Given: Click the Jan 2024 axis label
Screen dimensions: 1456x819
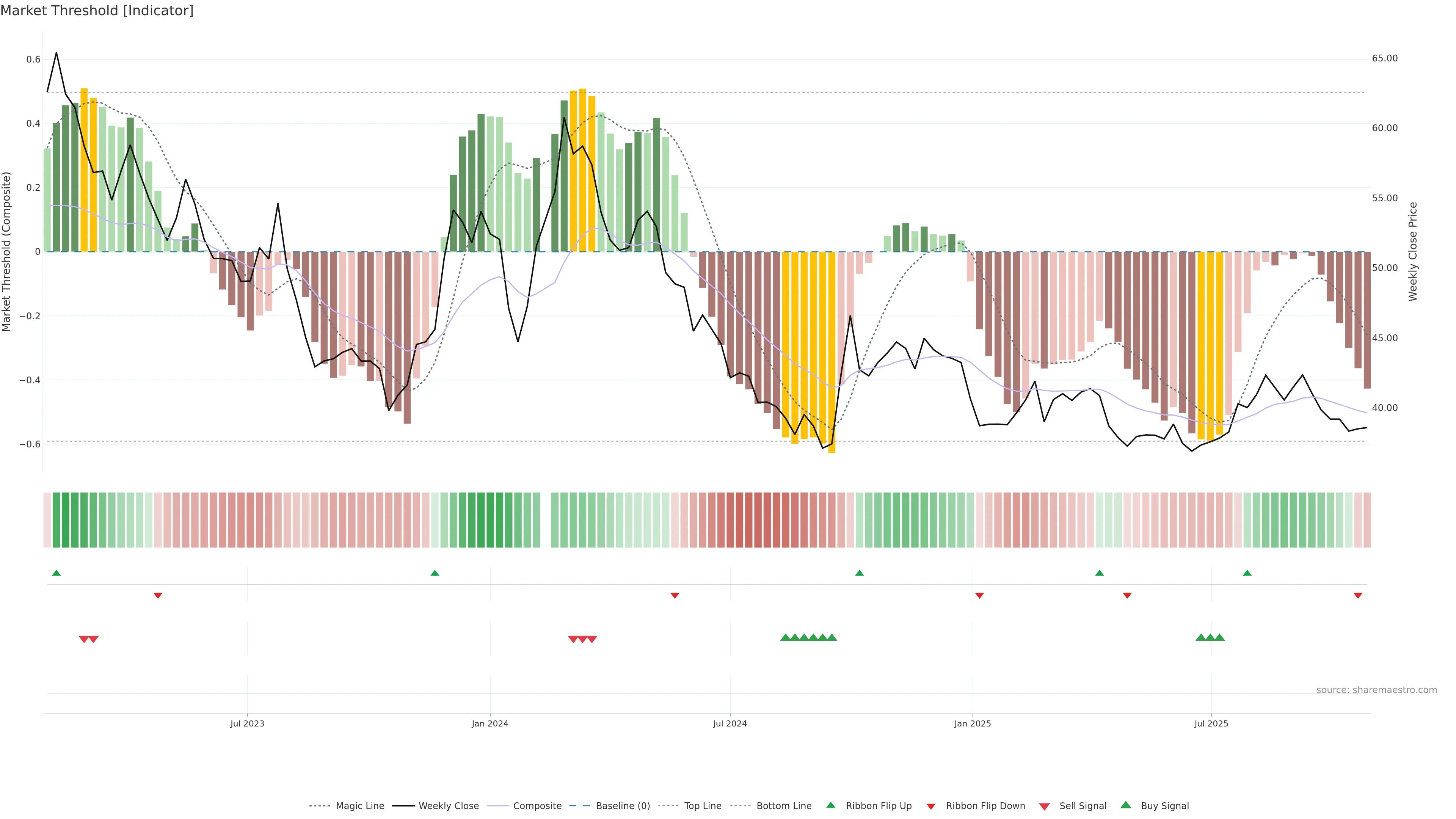Looking at the screenshot, I should (490, 723).
